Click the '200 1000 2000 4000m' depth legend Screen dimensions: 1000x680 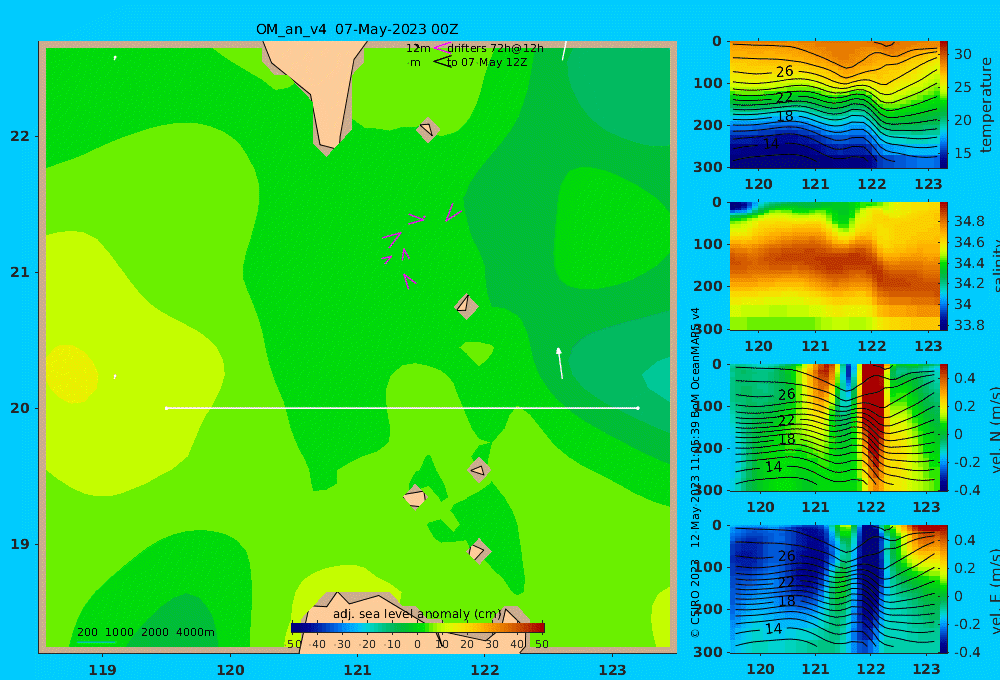pyautogui.click(x=146, y=632)
